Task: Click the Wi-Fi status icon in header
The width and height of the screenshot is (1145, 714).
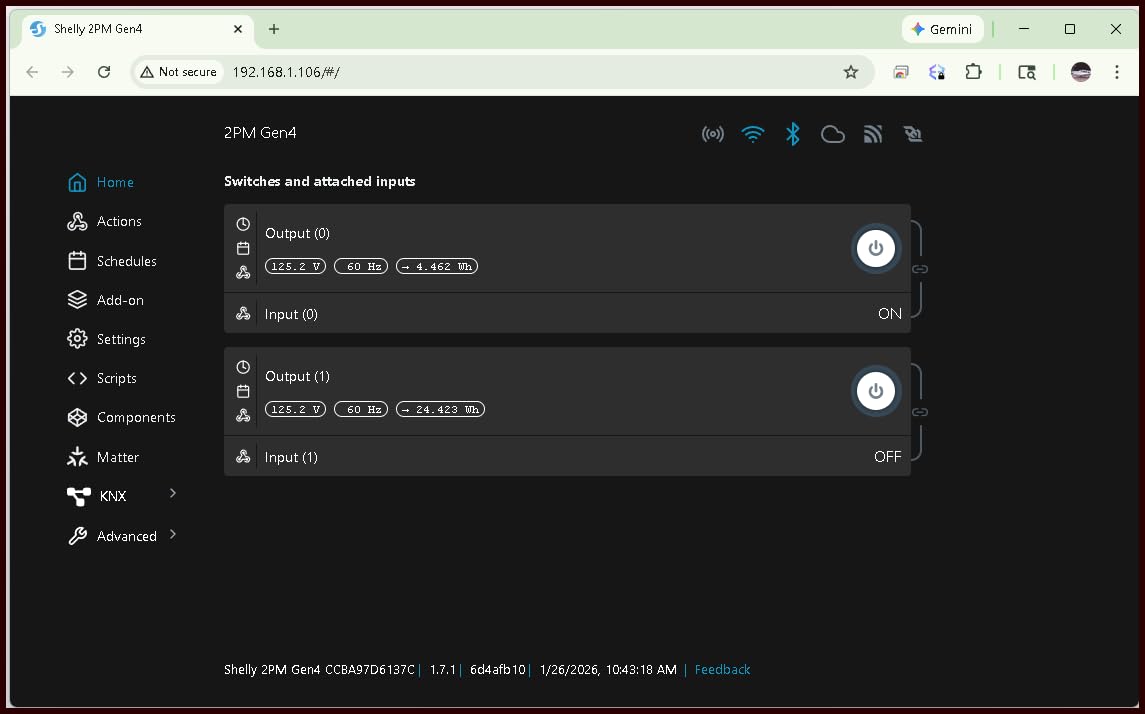Action: point(753,134)
